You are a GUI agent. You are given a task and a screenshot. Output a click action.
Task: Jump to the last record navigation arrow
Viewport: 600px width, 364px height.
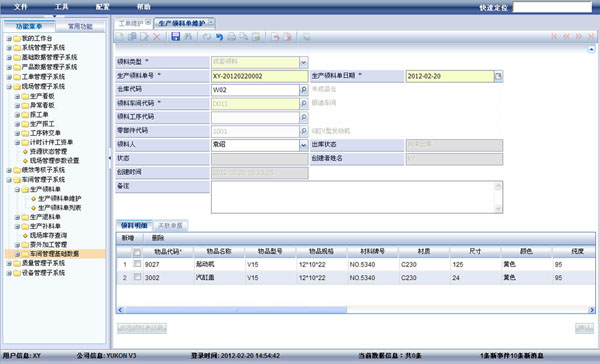click(590, 36)
